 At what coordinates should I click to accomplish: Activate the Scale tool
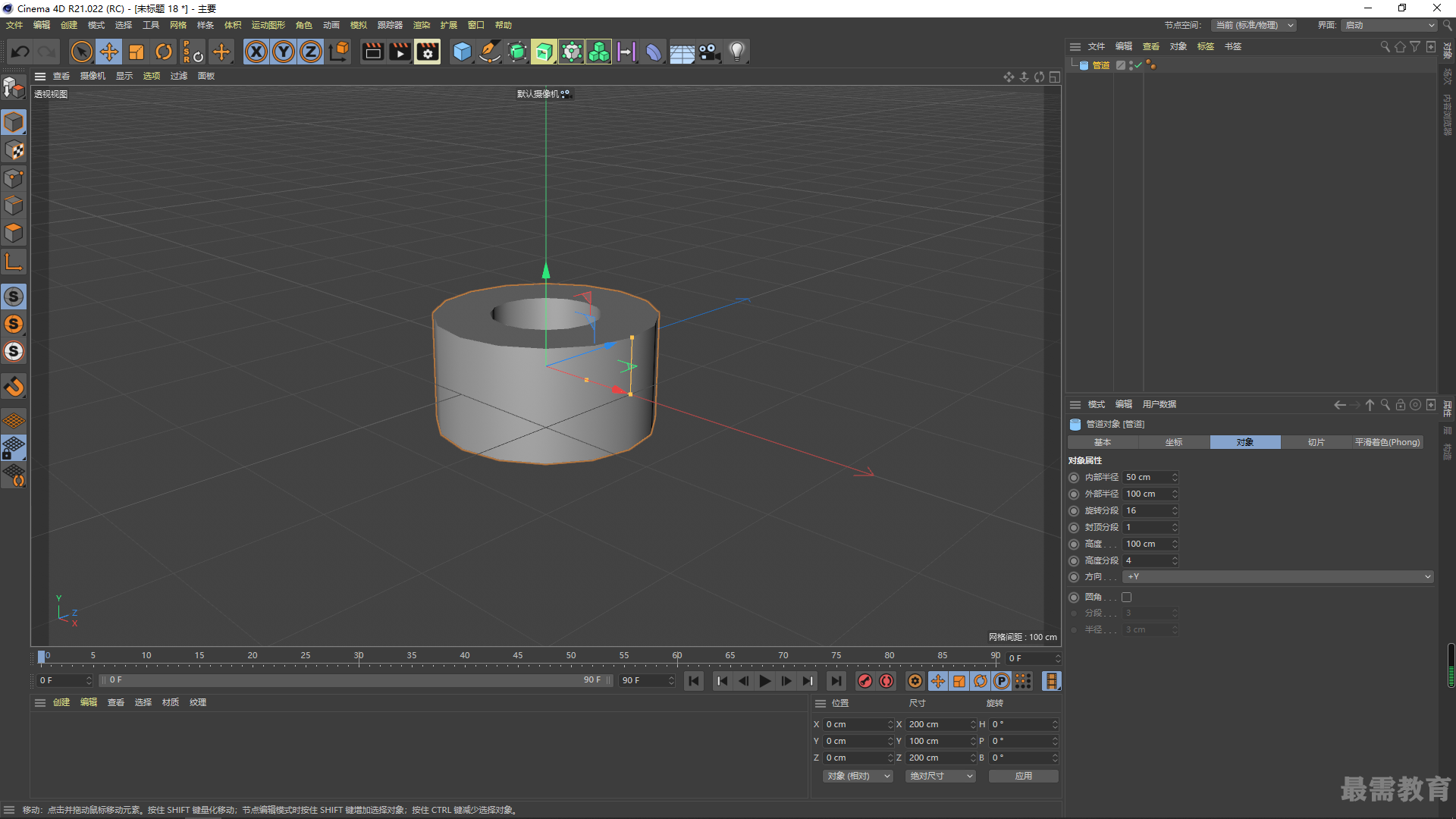pos(136,52)
